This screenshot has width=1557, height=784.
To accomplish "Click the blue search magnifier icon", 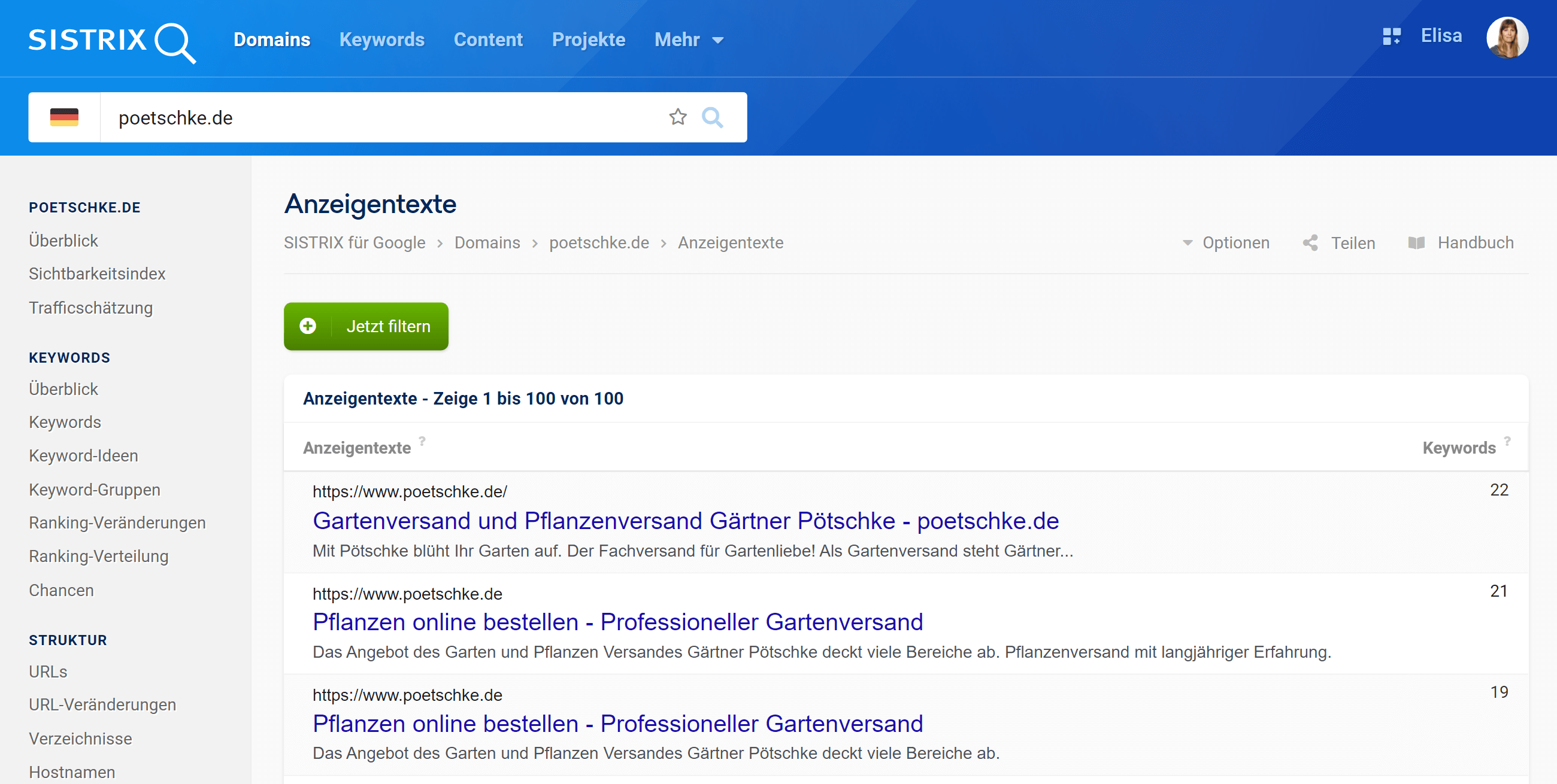I will pos(712,117).
